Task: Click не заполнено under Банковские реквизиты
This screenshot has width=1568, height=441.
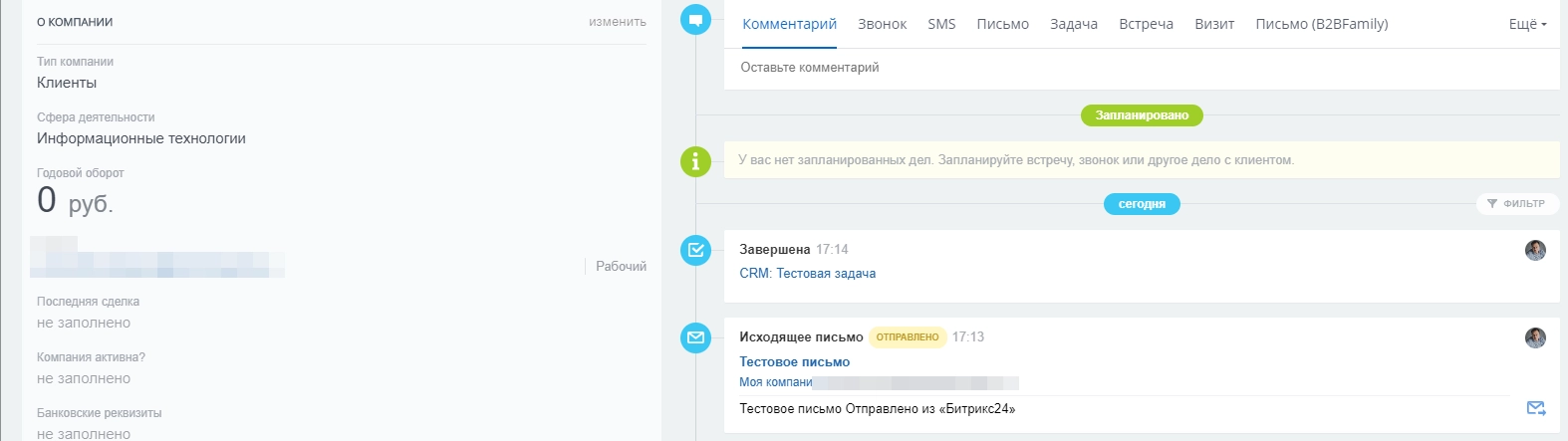Action: click(x=84, y=434)
